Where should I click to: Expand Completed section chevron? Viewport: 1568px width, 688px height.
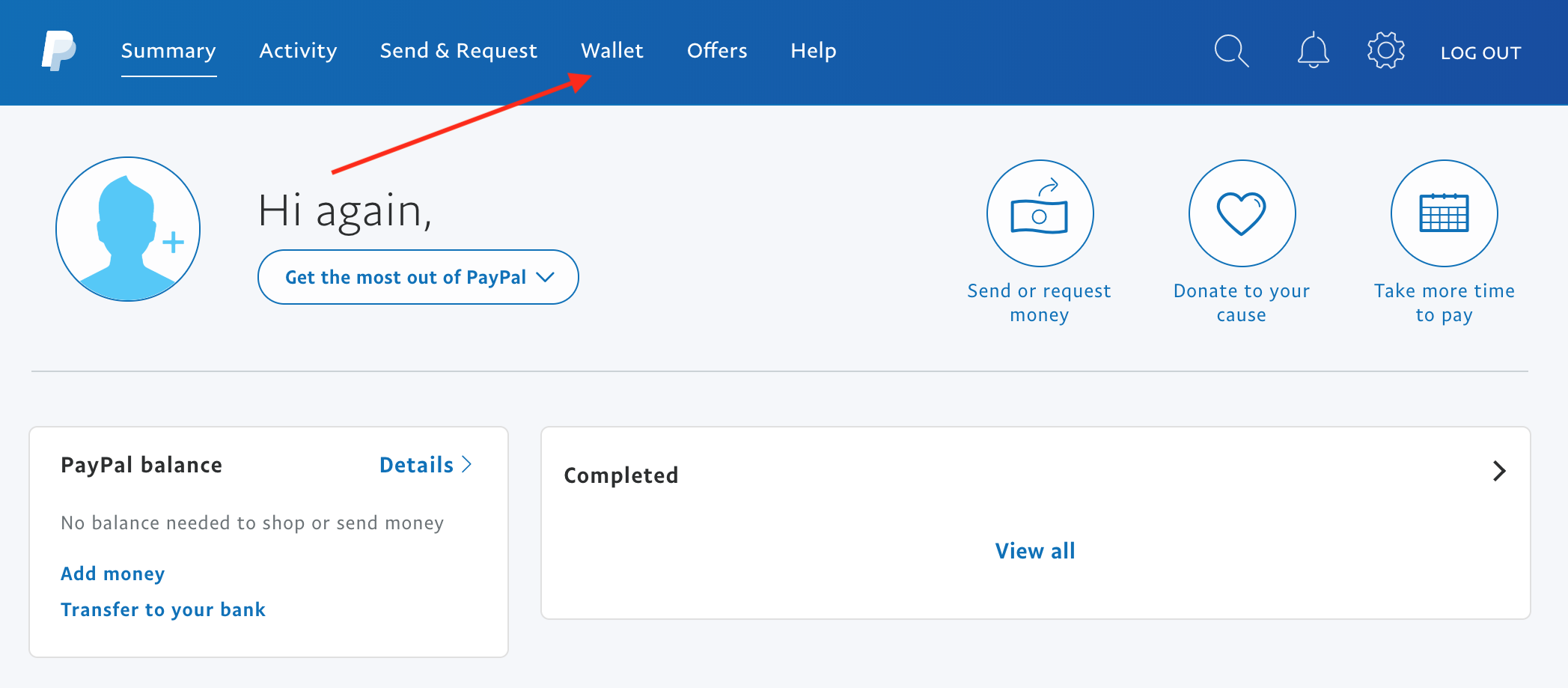point(1499,471)
